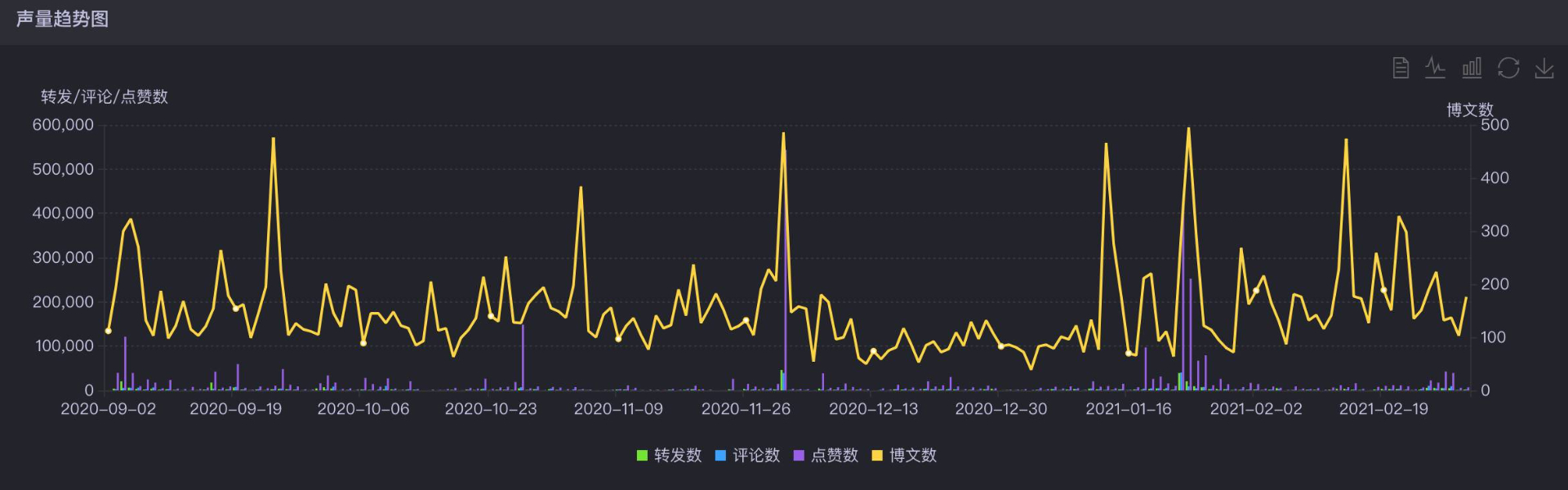
Task: Select the white data point above 2020-12-30
Action: coord(1001,346)
